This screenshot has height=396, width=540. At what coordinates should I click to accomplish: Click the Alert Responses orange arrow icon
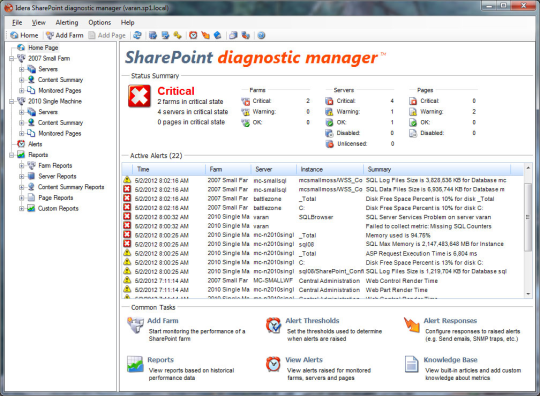412,325
